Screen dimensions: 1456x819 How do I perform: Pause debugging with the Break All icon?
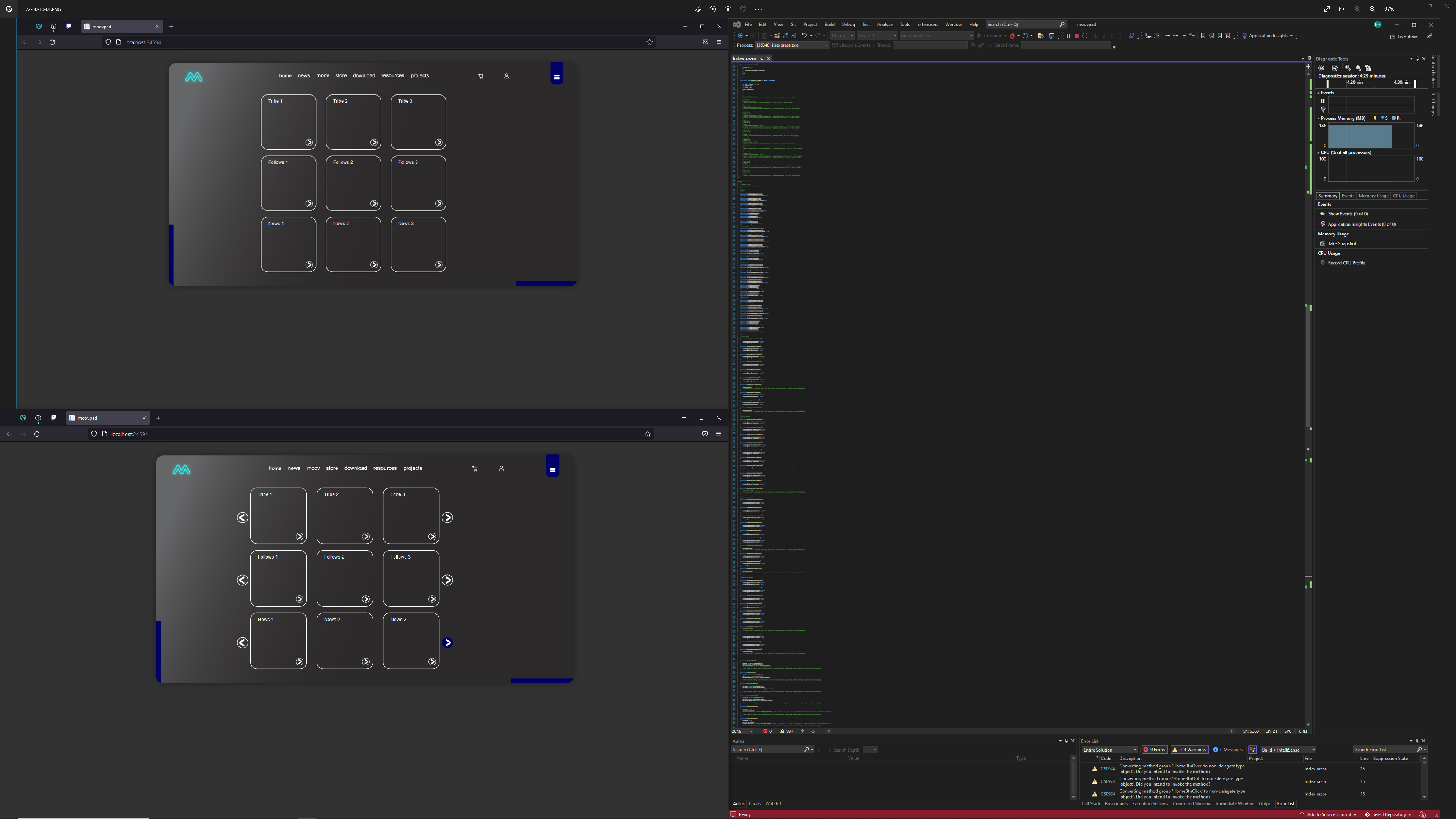point(1068,36)
